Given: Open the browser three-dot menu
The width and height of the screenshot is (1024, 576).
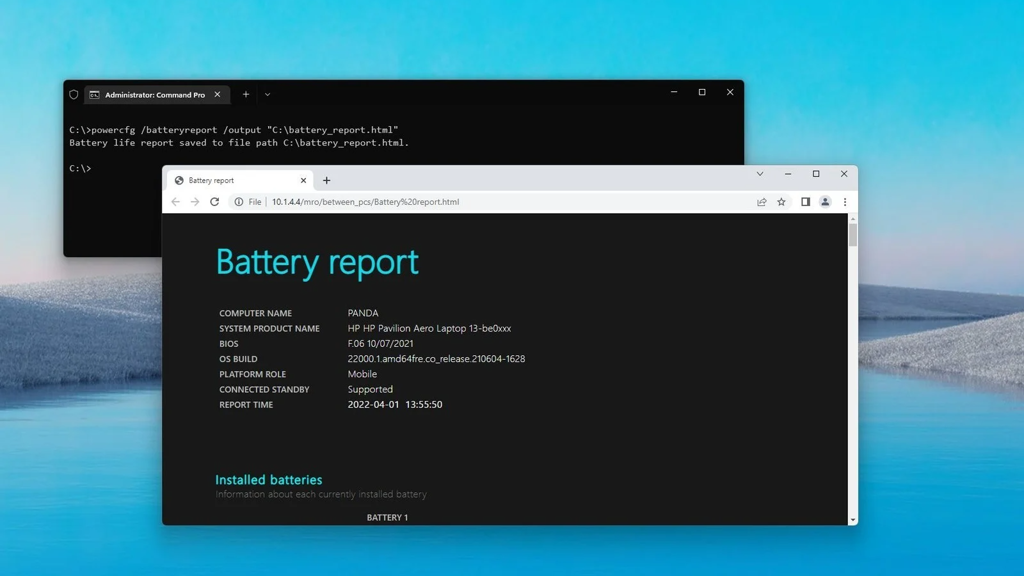Looking at the screenshot, I should pos(844,202).
